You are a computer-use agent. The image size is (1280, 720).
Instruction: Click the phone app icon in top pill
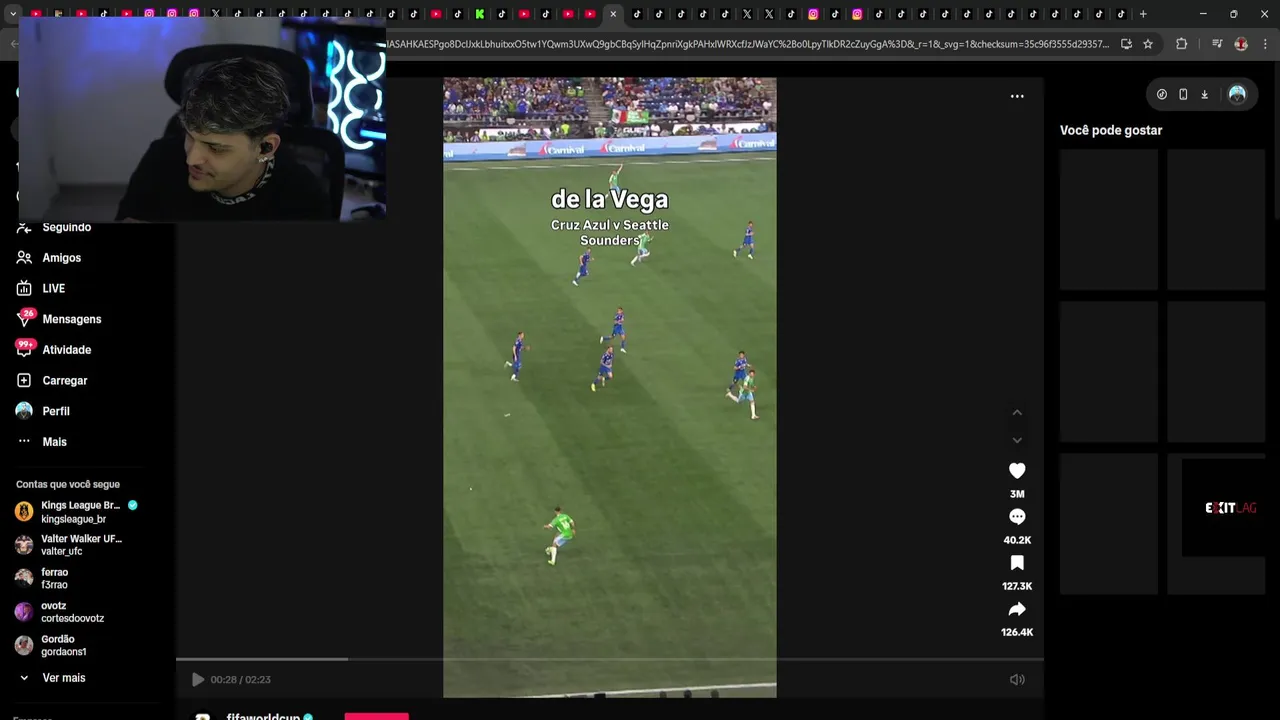tap(1183, 94)
